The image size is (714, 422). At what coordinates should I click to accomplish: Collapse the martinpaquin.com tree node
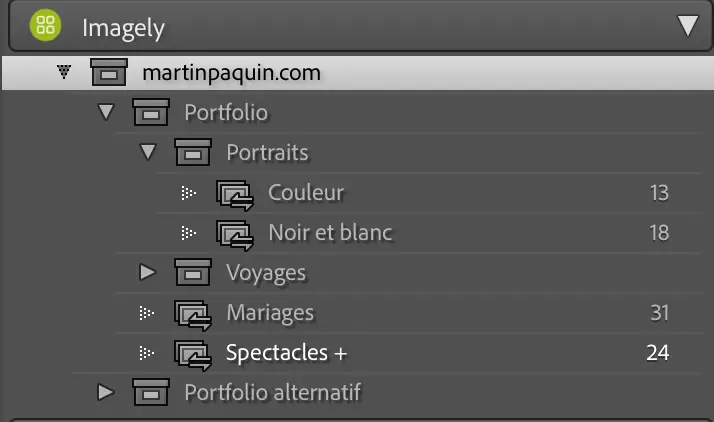coord(65,72)
